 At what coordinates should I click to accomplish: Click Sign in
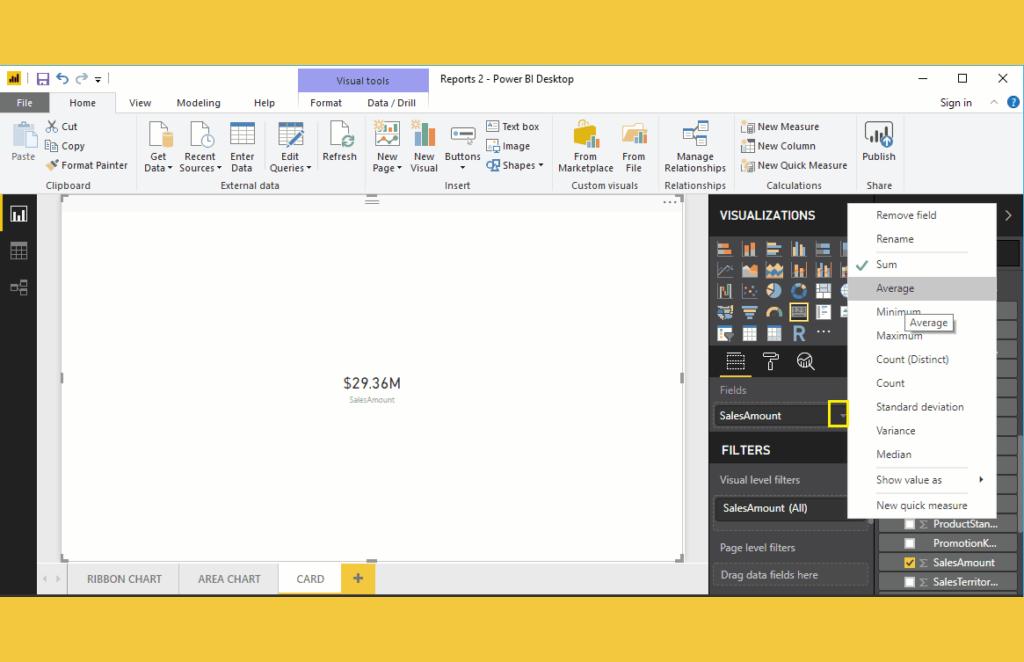point(955,102)
